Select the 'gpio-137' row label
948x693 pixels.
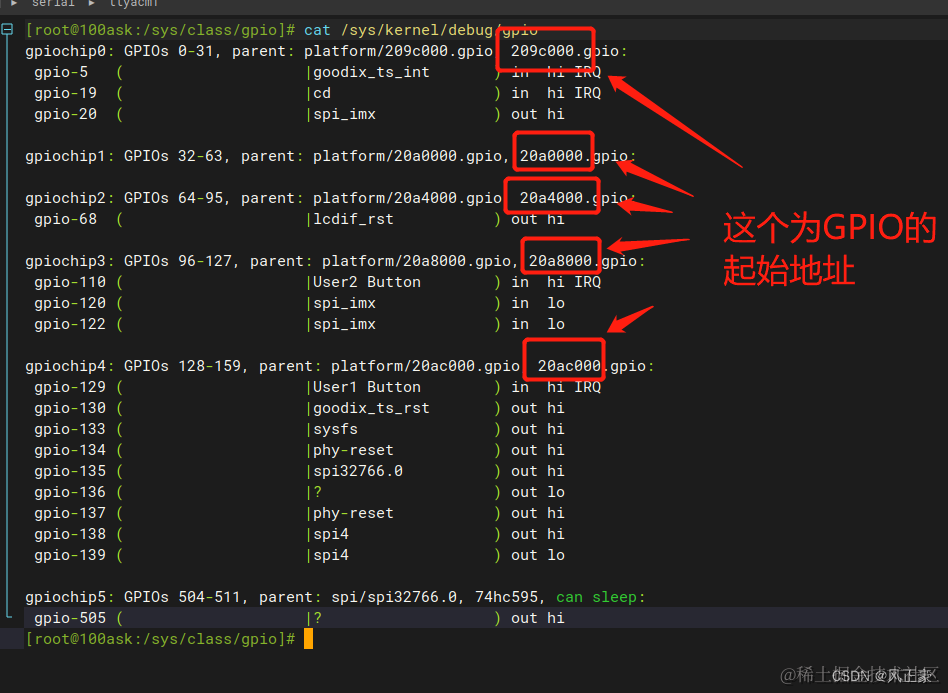[x=70, y=513]
